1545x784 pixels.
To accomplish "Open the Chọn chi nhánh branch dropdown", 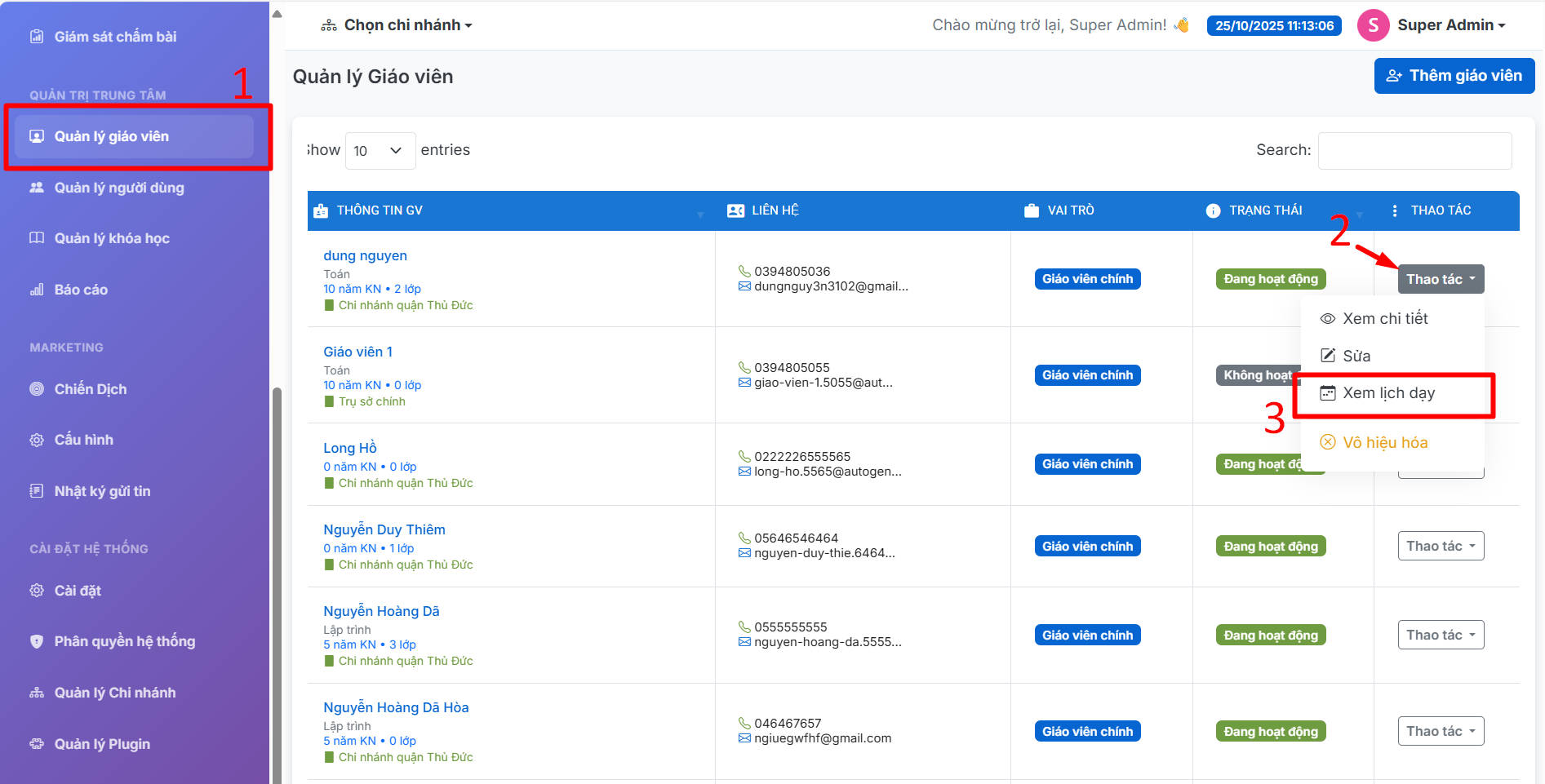I will coord(397,25).
